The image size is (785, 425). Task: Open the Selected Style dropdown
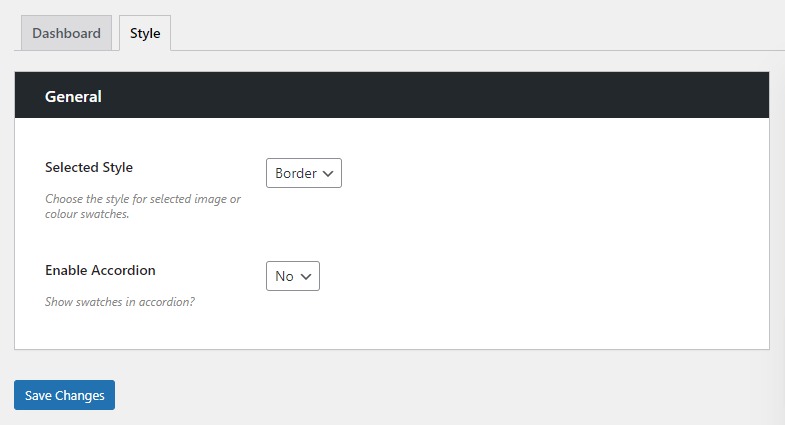pos(303,173)
